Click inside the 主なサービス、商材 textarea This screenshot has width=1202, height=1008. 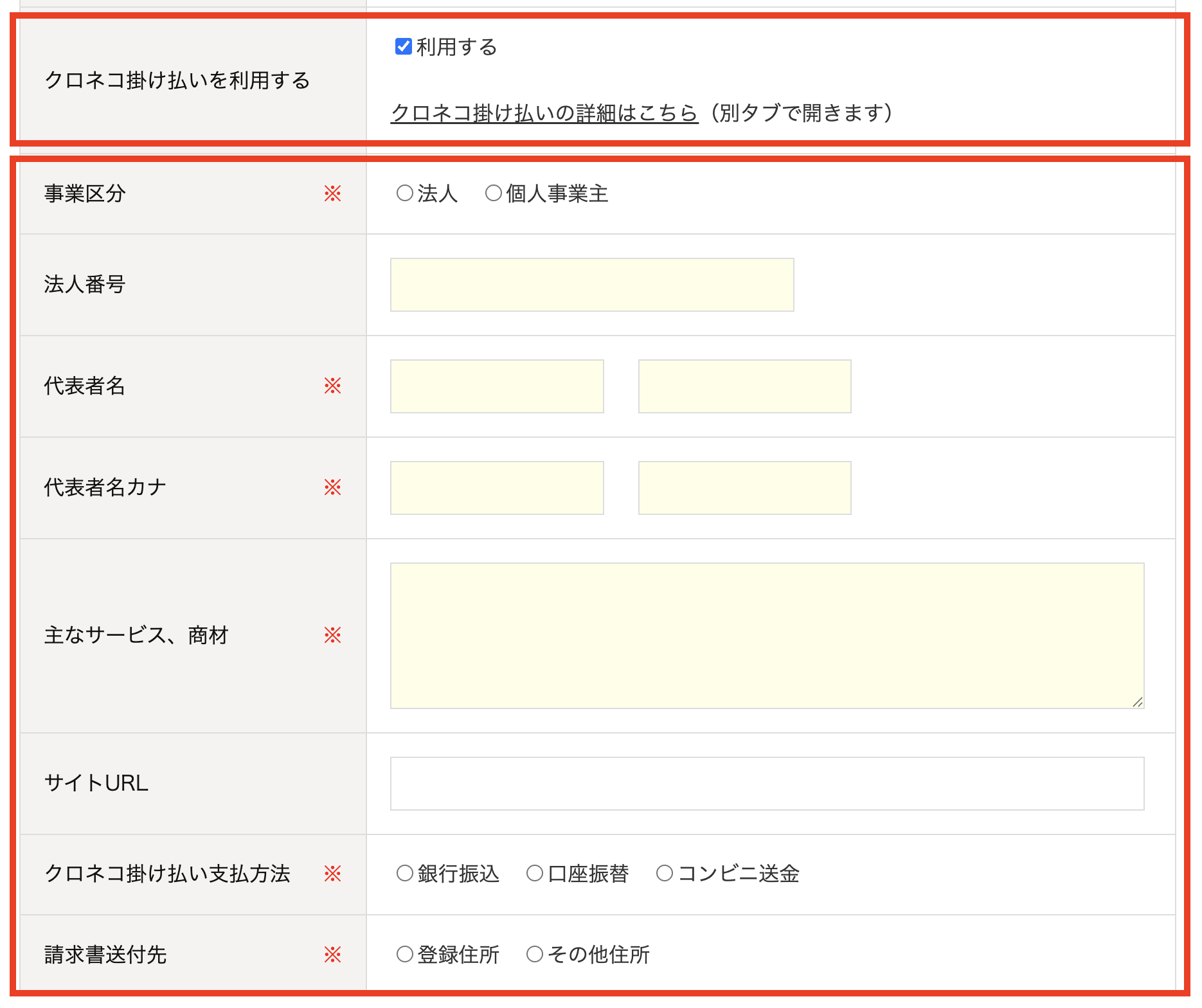coord(765,636)
